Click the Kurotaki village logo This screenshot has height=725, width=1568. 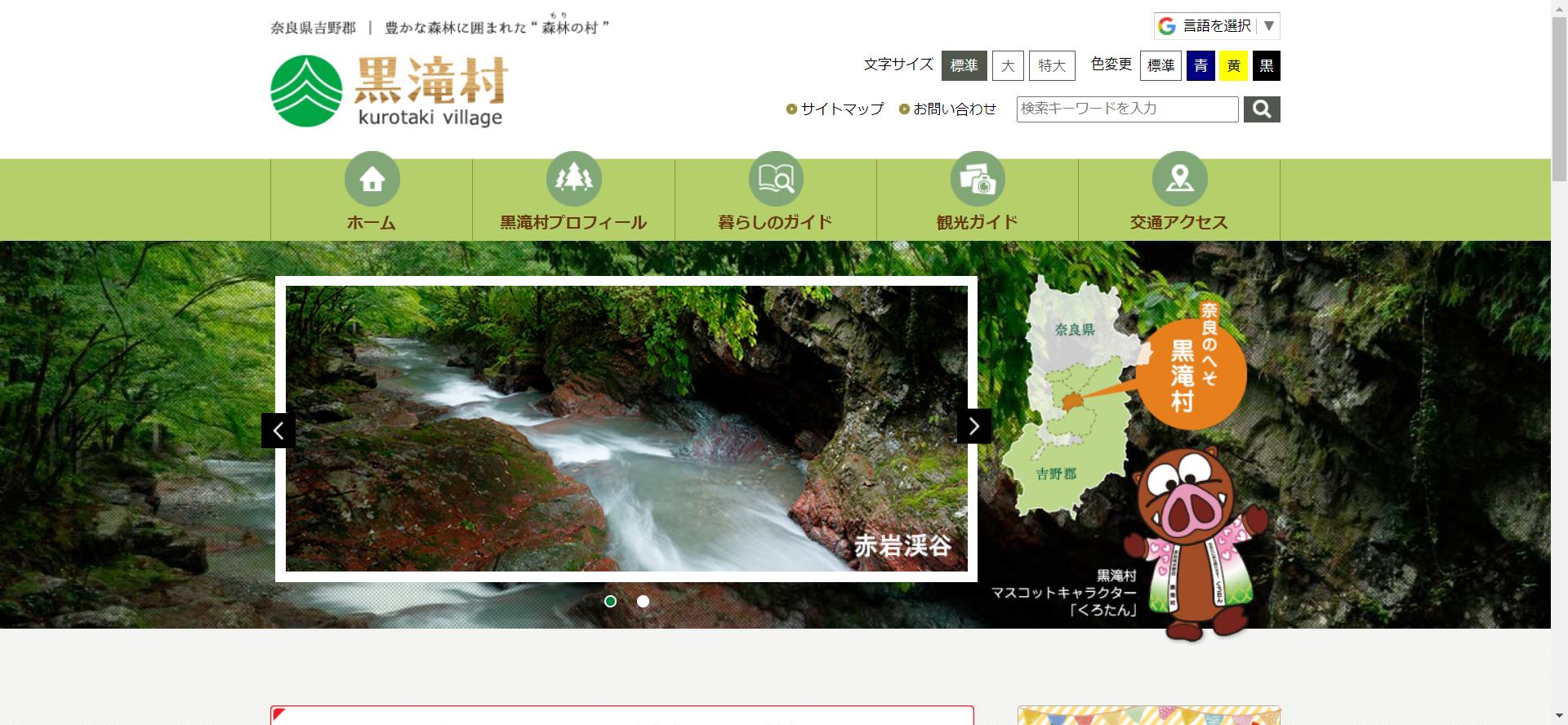tap(390, 91)
